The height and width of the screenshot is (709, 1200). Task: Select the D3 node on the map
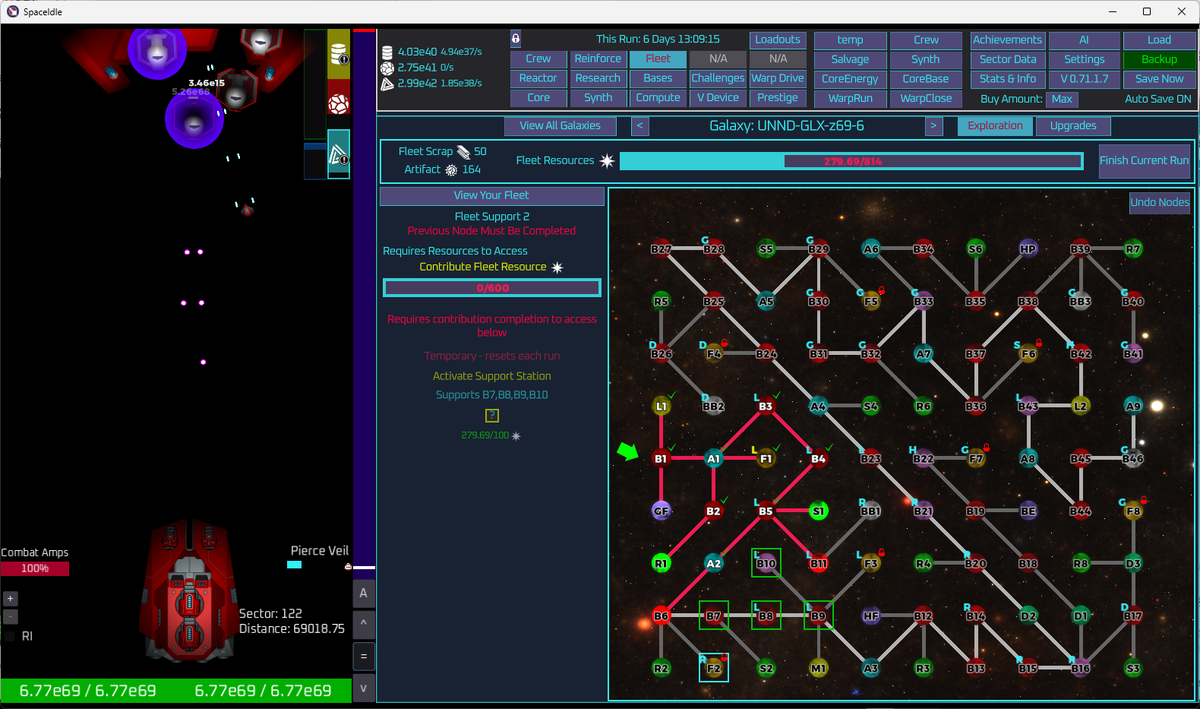[x=1133, y=563]
